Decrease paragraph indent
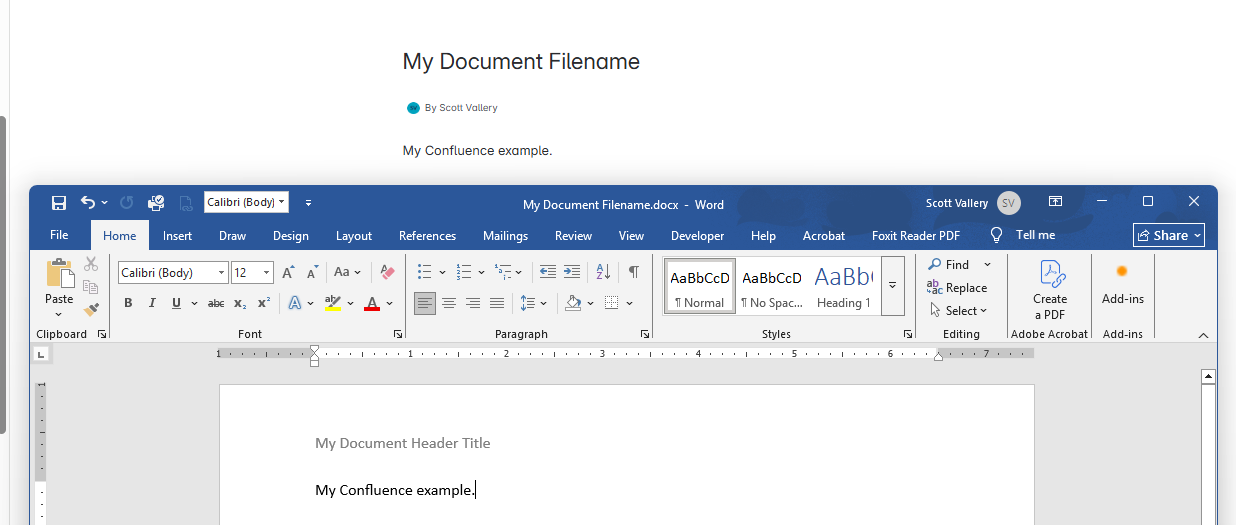Screen dimensions: 1236x525 coord(547,272)
